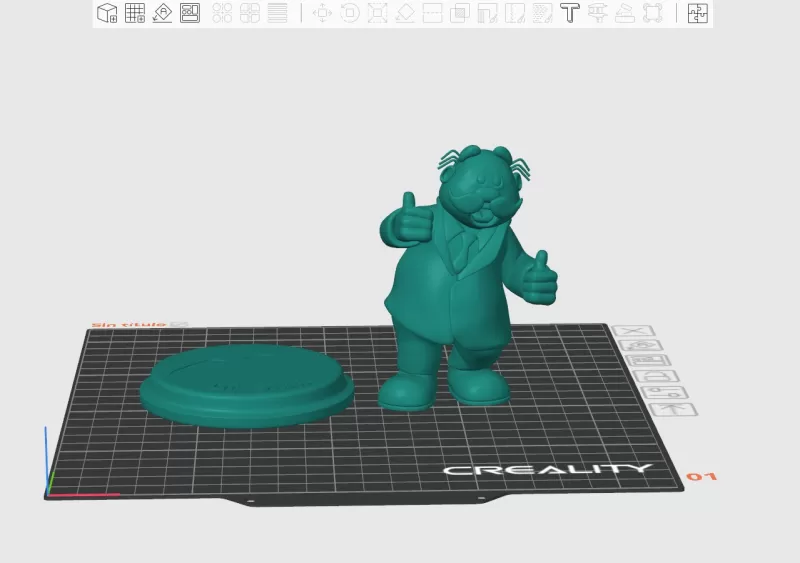
Task: Arrange objects on plate 01
Action: coord(649,361)
